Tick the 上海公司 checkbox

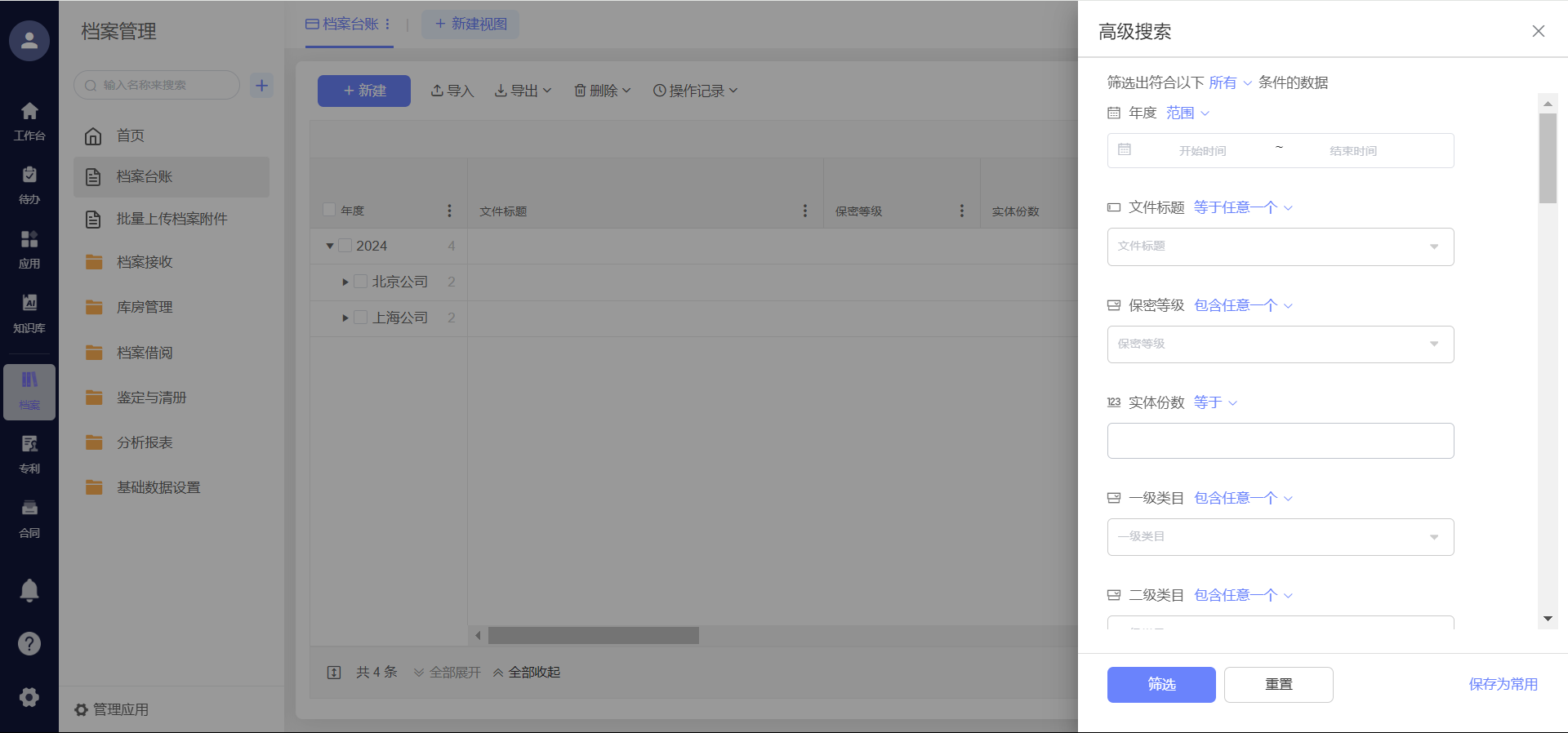pyautogui.click(x=361, y=318)
